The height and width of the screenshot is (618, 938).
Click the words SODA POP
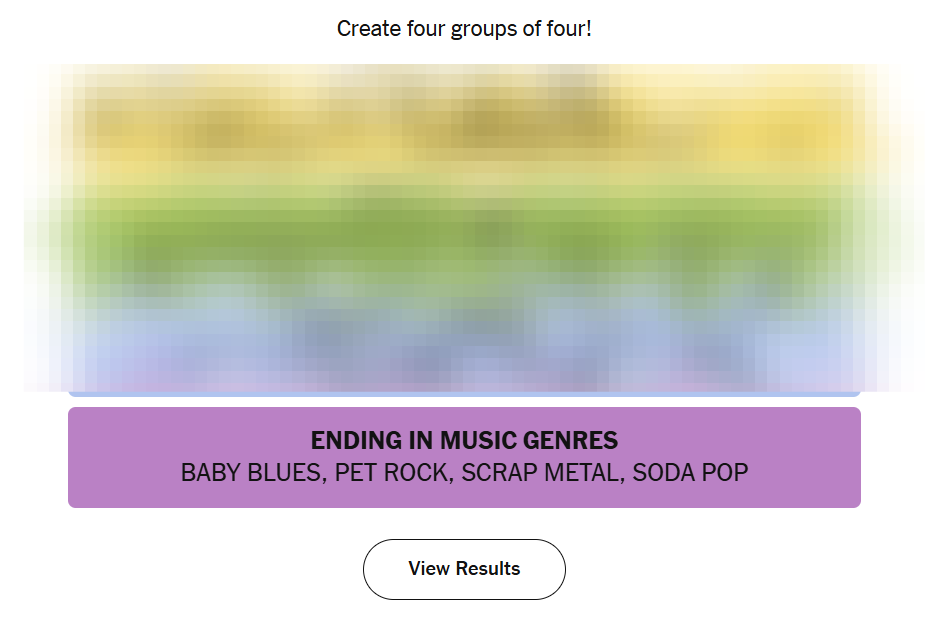(690, 473)
